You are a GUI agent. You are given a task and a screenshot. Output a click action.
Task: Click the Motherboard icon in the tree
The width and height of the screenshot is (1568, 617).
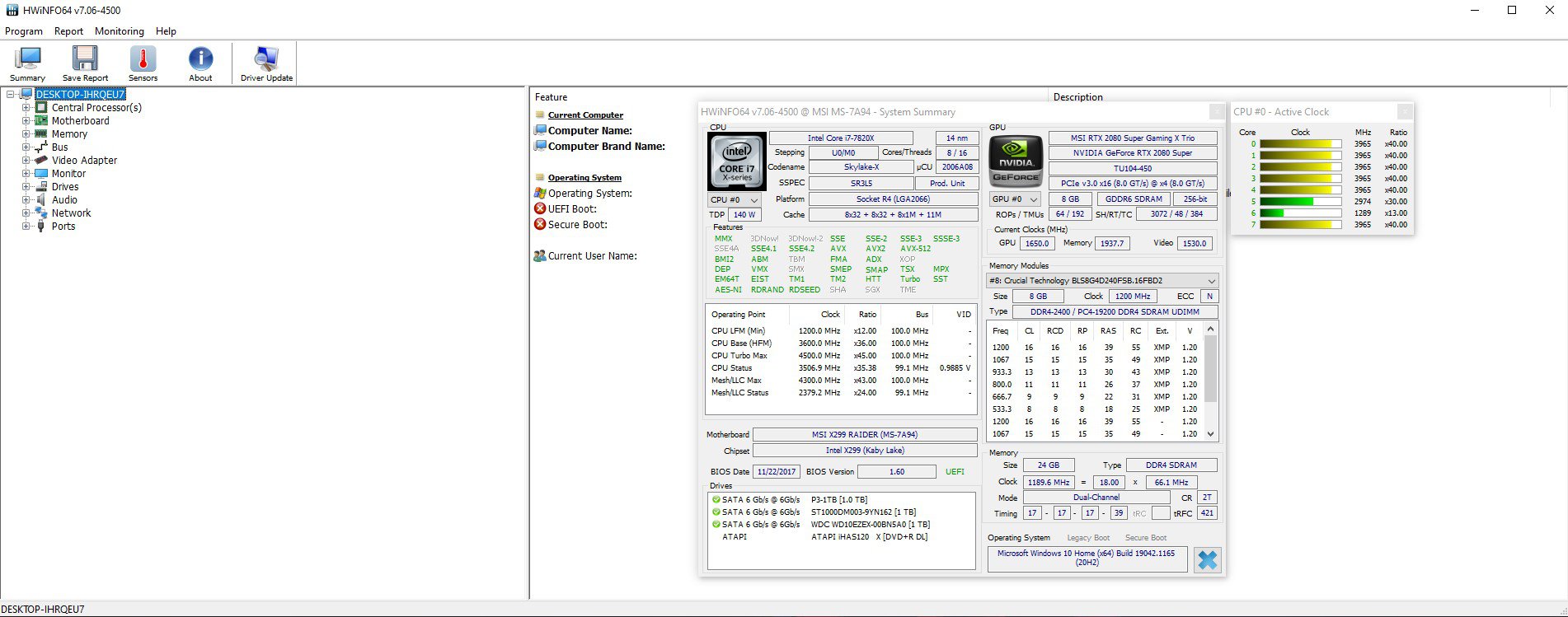tap(41, 120)
